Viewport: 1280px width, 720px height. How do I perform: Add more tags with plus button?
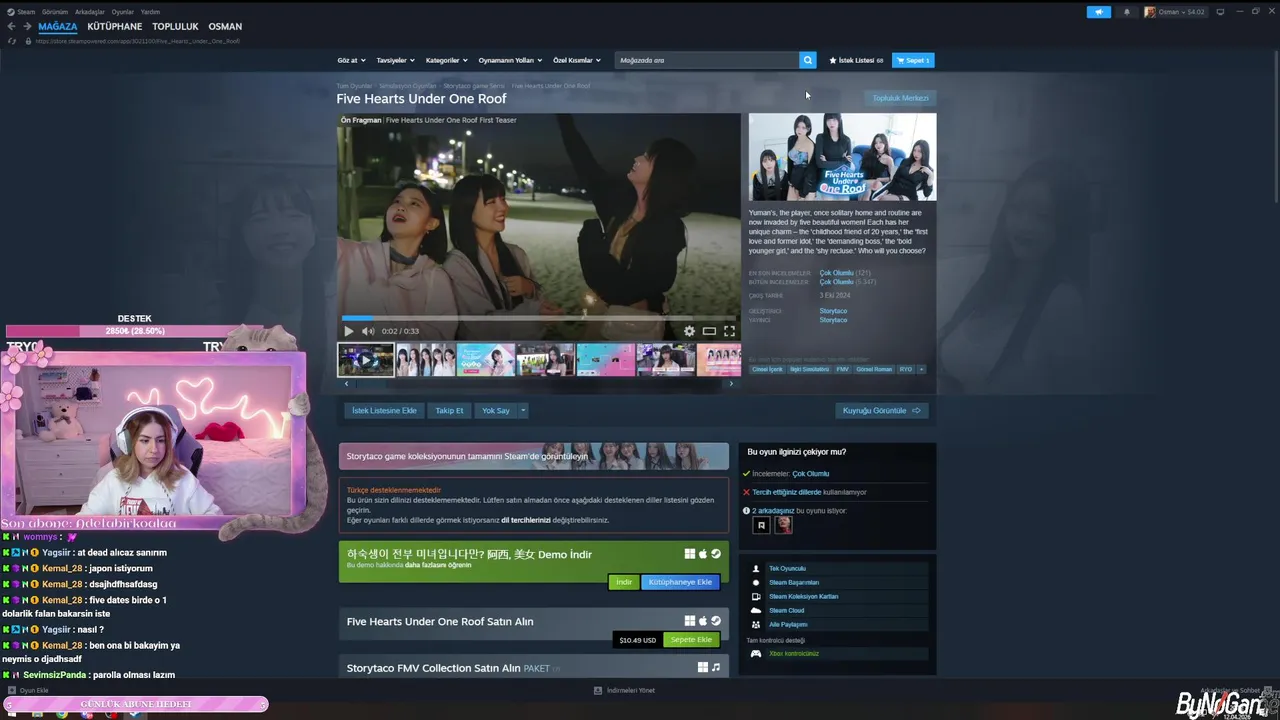pyautogui.click(x=921, y=369)
